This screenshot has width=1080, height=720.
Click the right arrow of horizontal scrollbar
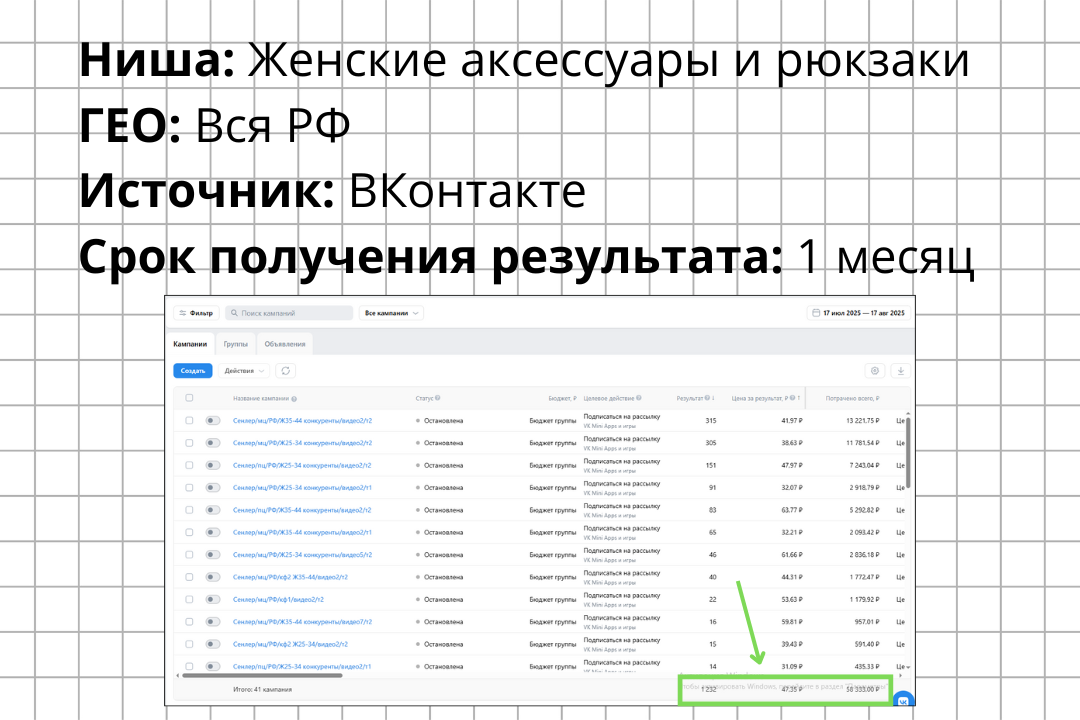(900, 675)
